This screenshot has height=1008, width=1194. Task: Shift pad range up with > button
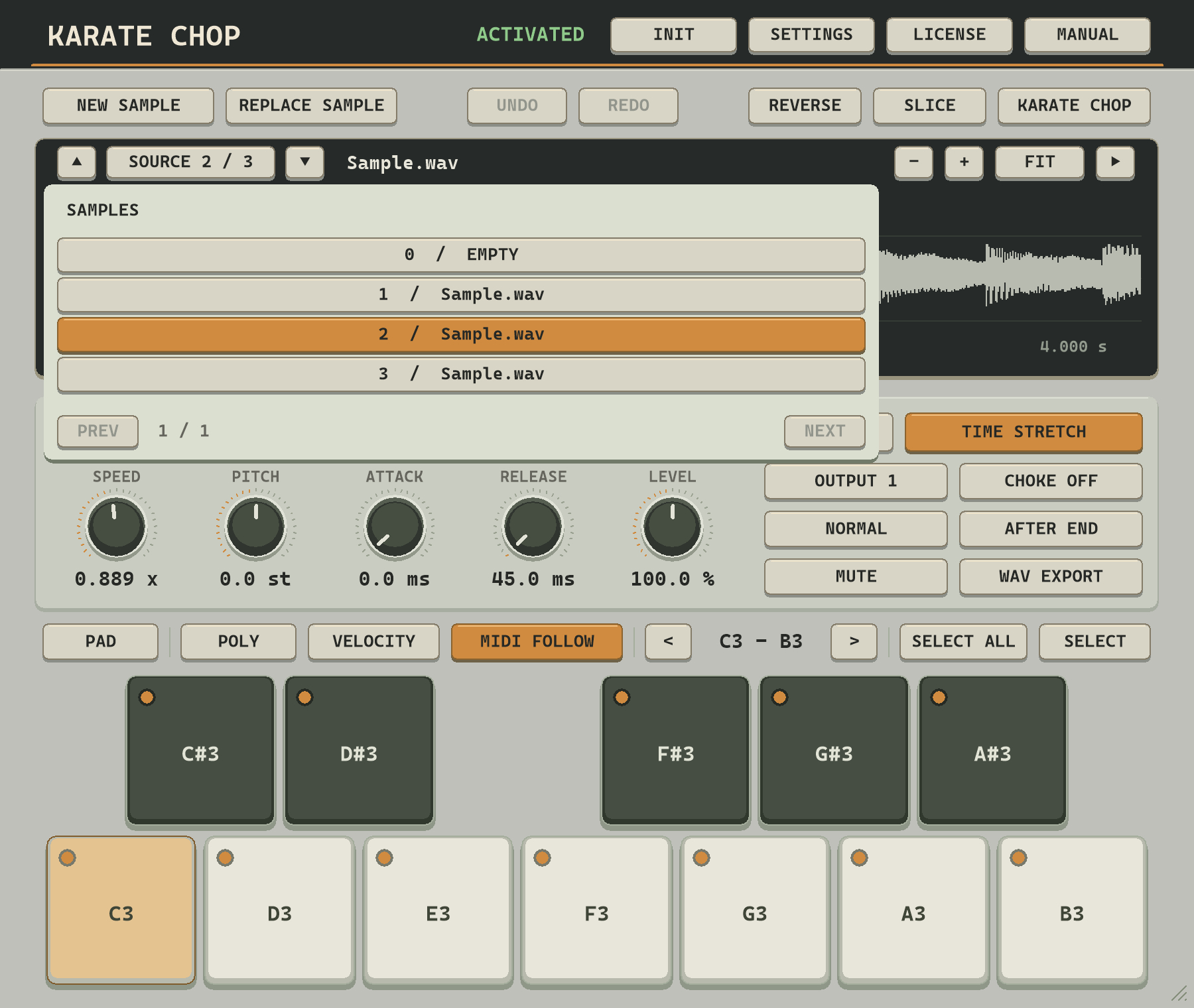pos(854,641)
